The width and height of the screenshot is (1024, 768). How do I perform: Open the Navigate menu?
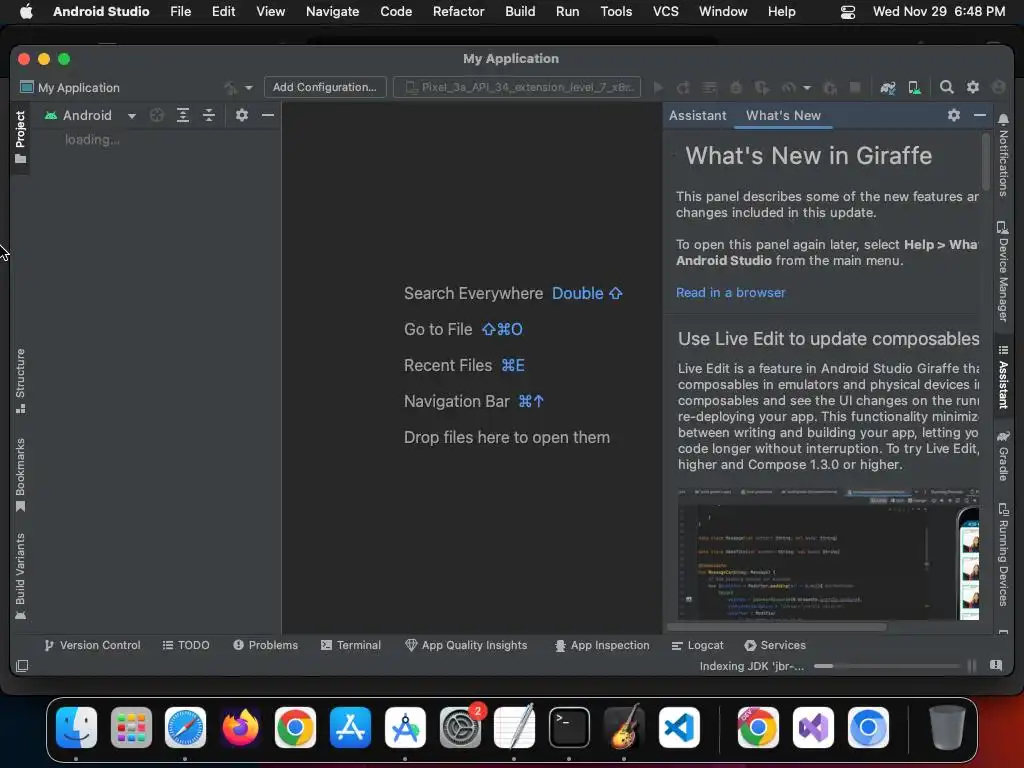332,12
